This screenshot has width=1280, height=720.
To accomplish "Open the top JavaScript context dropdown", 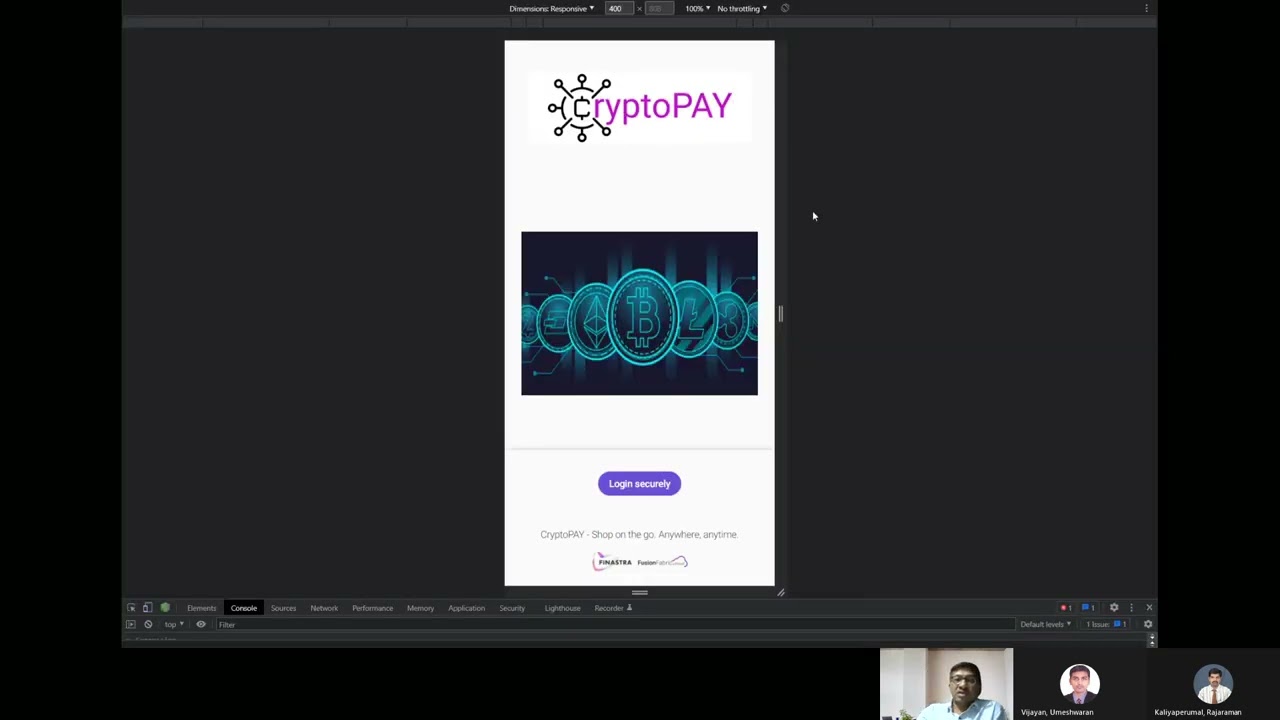I will pos(173,624).
